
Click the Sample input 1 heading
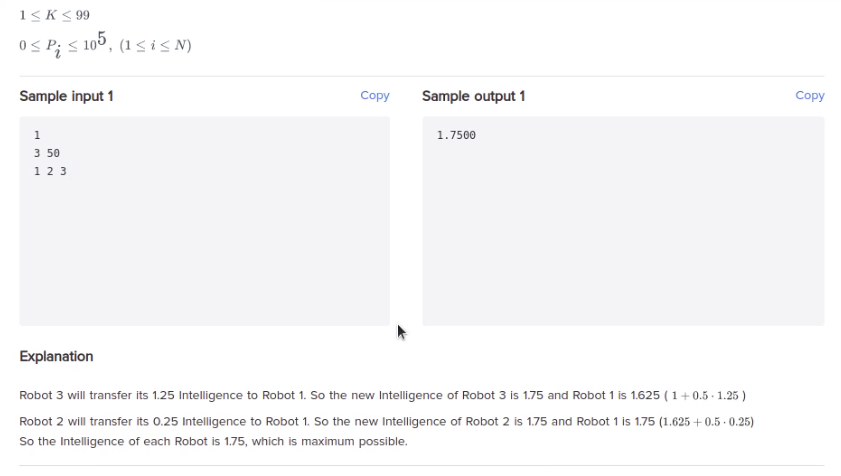[67, 96]
